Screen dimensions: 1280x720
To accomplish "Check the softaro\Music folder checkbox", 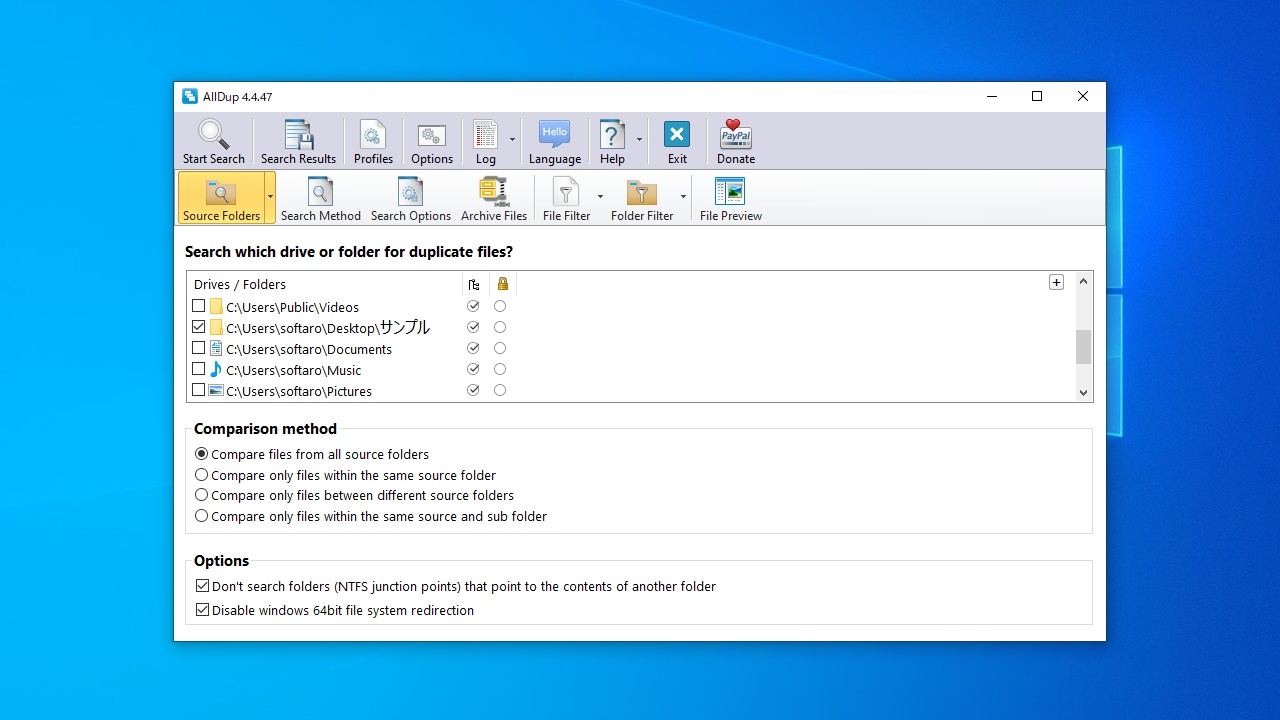I will coord(198,369).
